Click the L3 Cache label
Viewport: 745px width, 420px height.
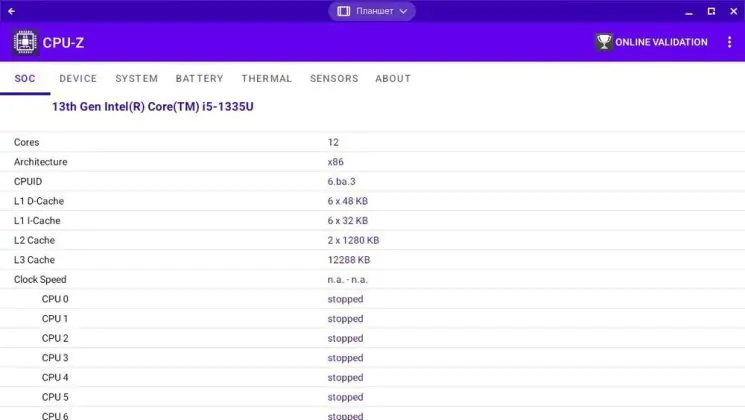point(34,260)
